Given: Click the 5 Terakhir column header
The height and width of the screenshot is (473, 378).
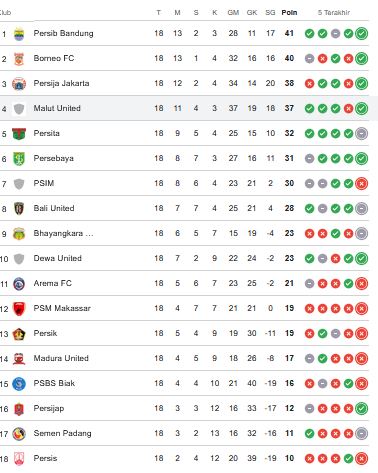Looking at the screenshot, I should (x=334, y=13).
